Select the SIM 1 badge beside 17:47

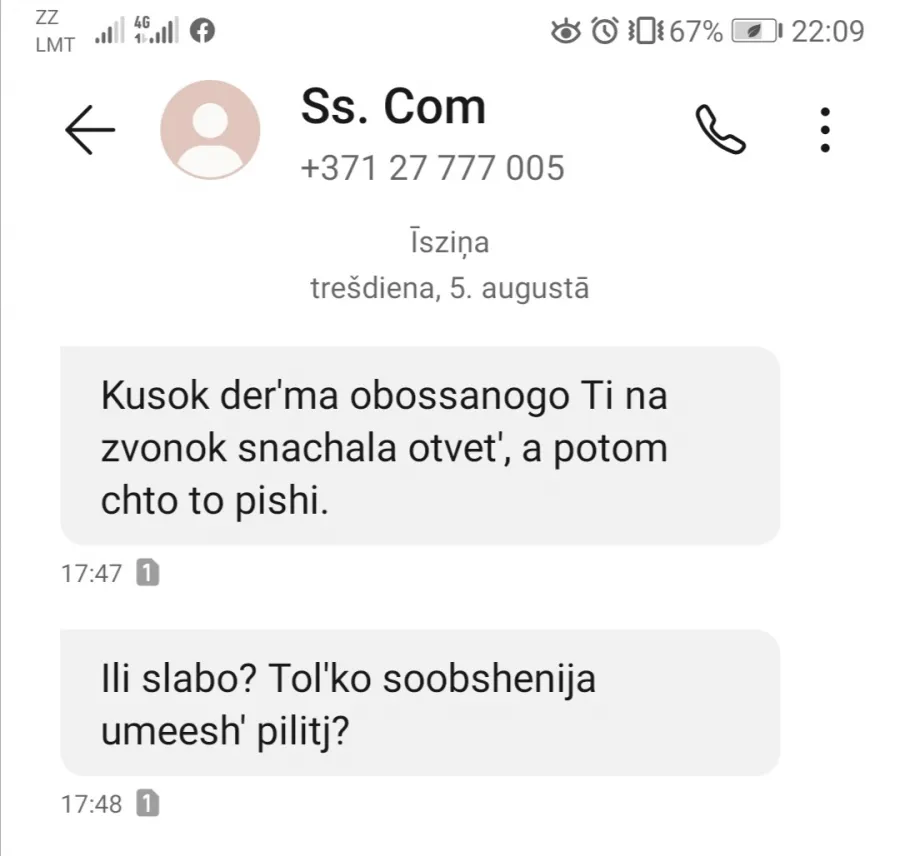click(148, 572)
